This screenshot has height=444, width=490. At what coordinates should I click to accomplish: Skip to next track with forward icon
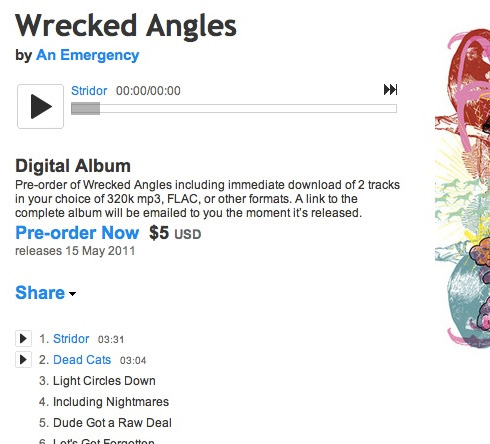tap(390, 90)
